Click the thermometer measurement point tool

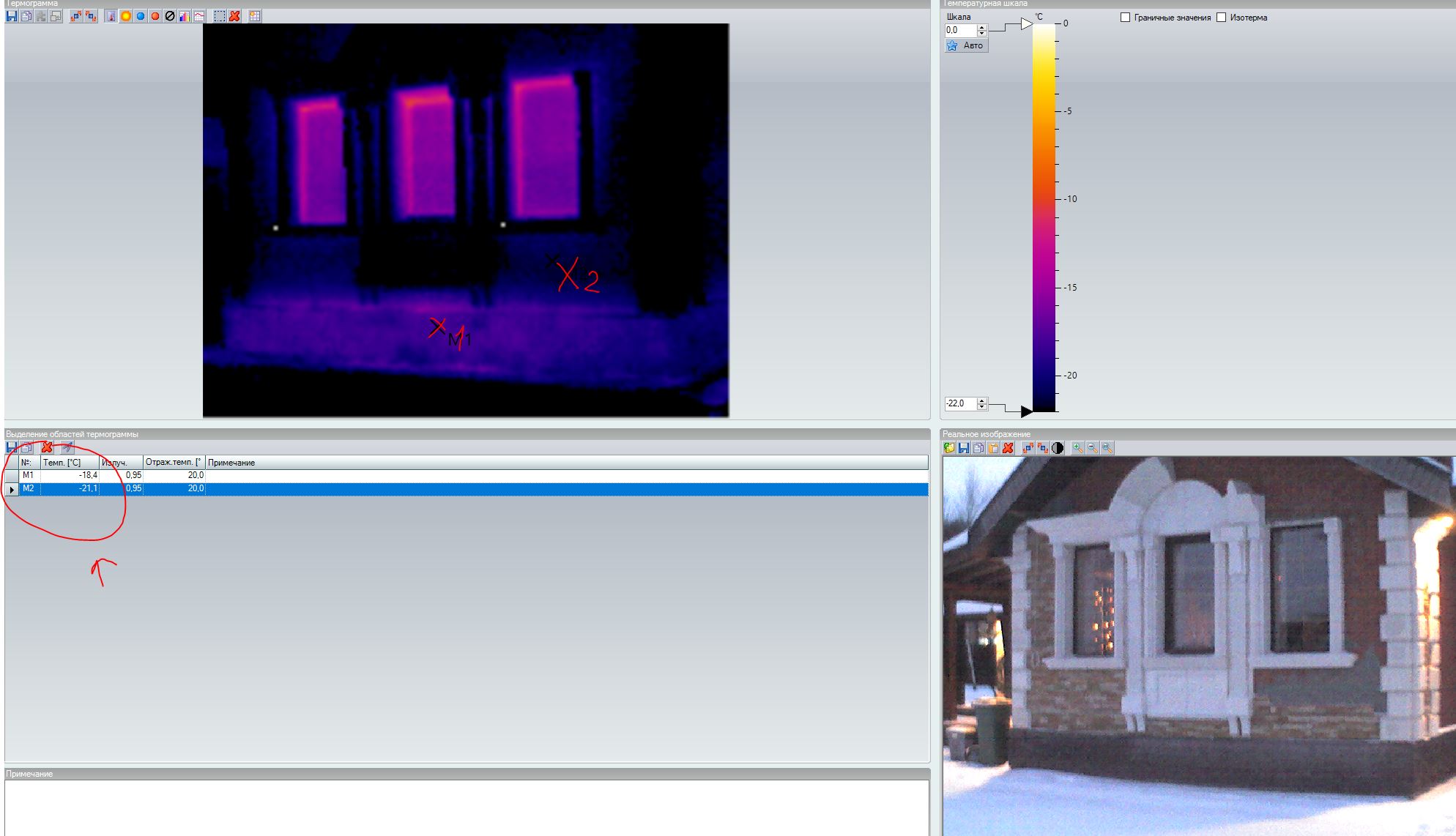[111, 16]
